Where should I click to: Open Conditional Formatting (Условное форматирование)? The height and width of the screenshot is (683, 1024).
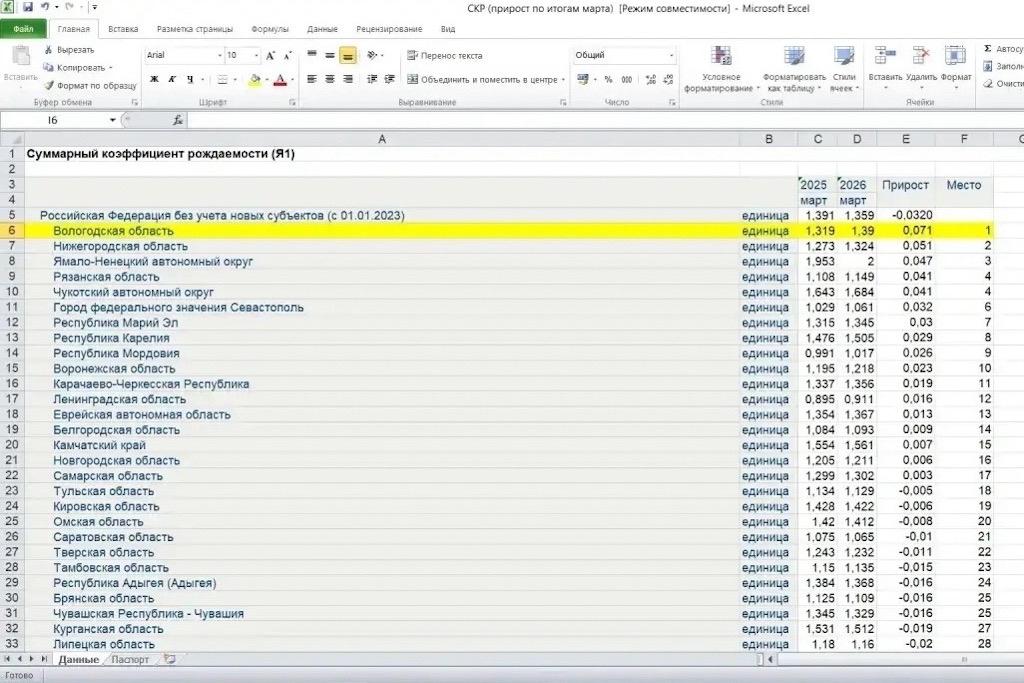721,69
